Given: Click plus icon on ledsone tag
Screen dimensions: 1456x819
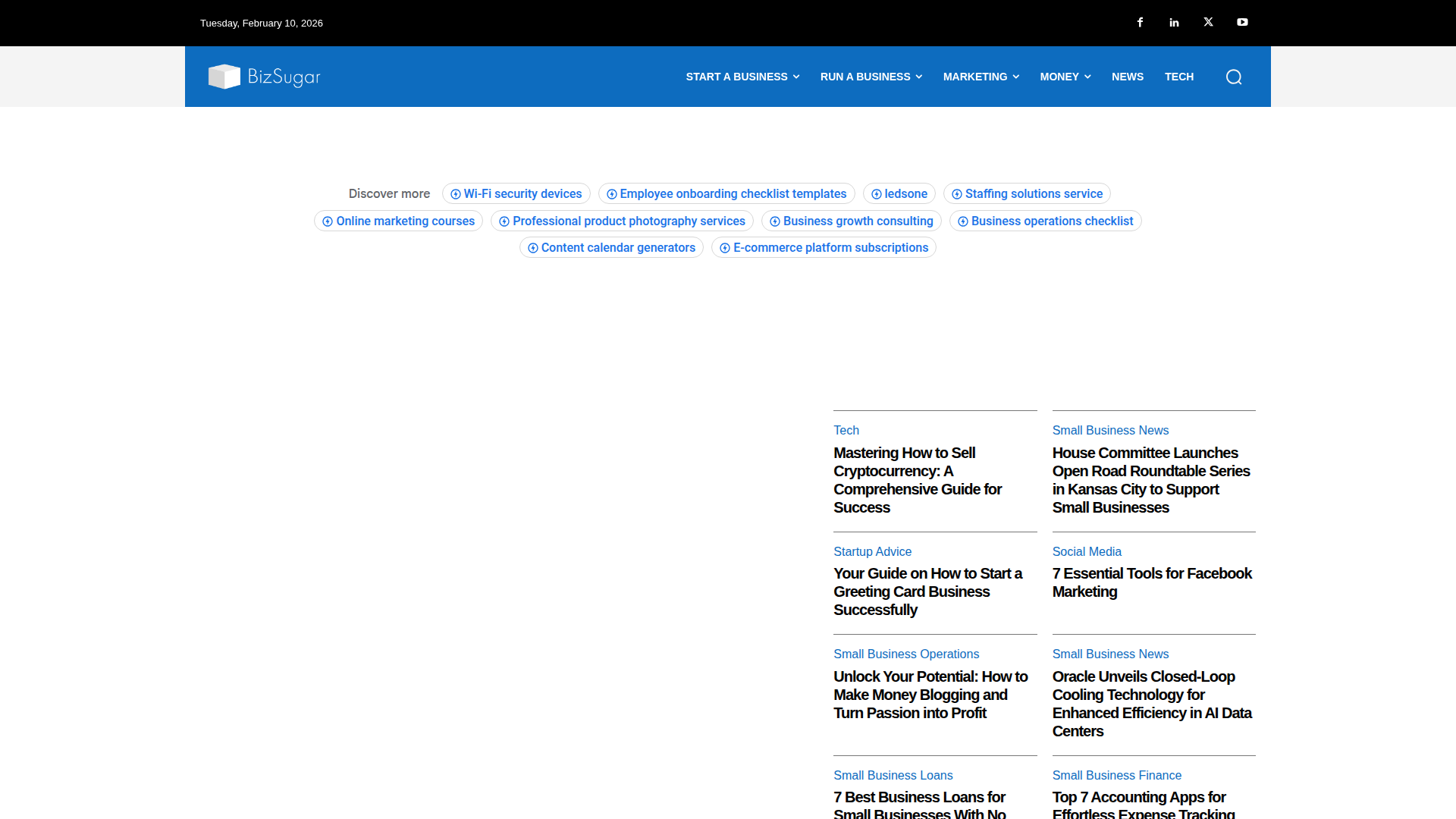Looking at the screenshot, I should tap(876, 194).
